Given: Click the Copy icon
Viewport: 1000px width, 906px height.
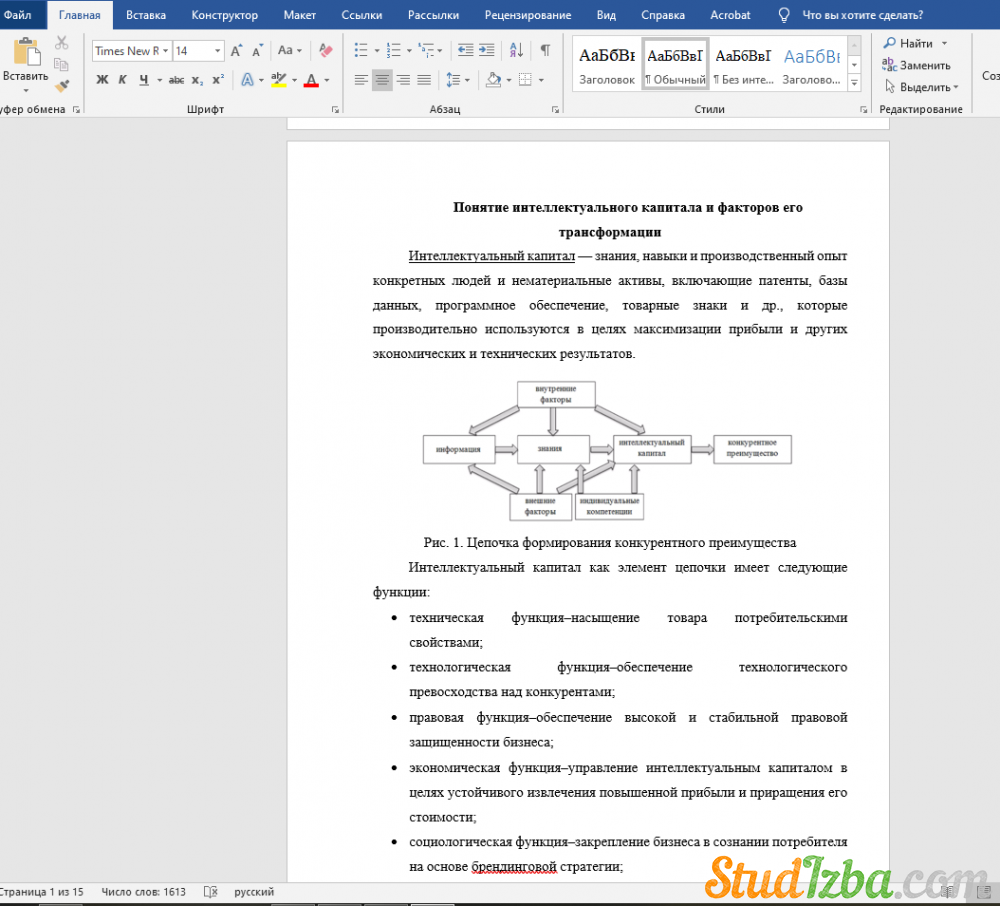Looking at the screenshot, I should (61, 64).
